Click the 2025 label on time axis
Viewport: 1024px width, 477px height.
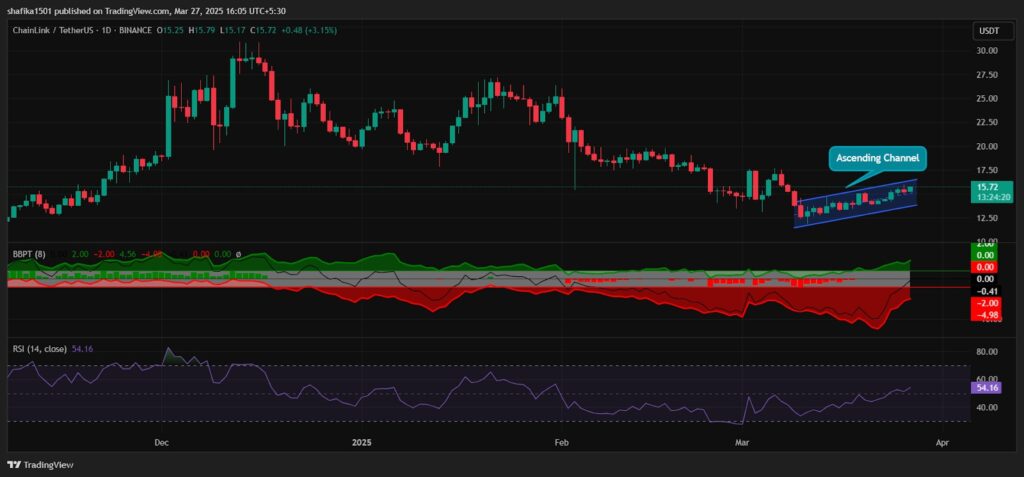359,439
